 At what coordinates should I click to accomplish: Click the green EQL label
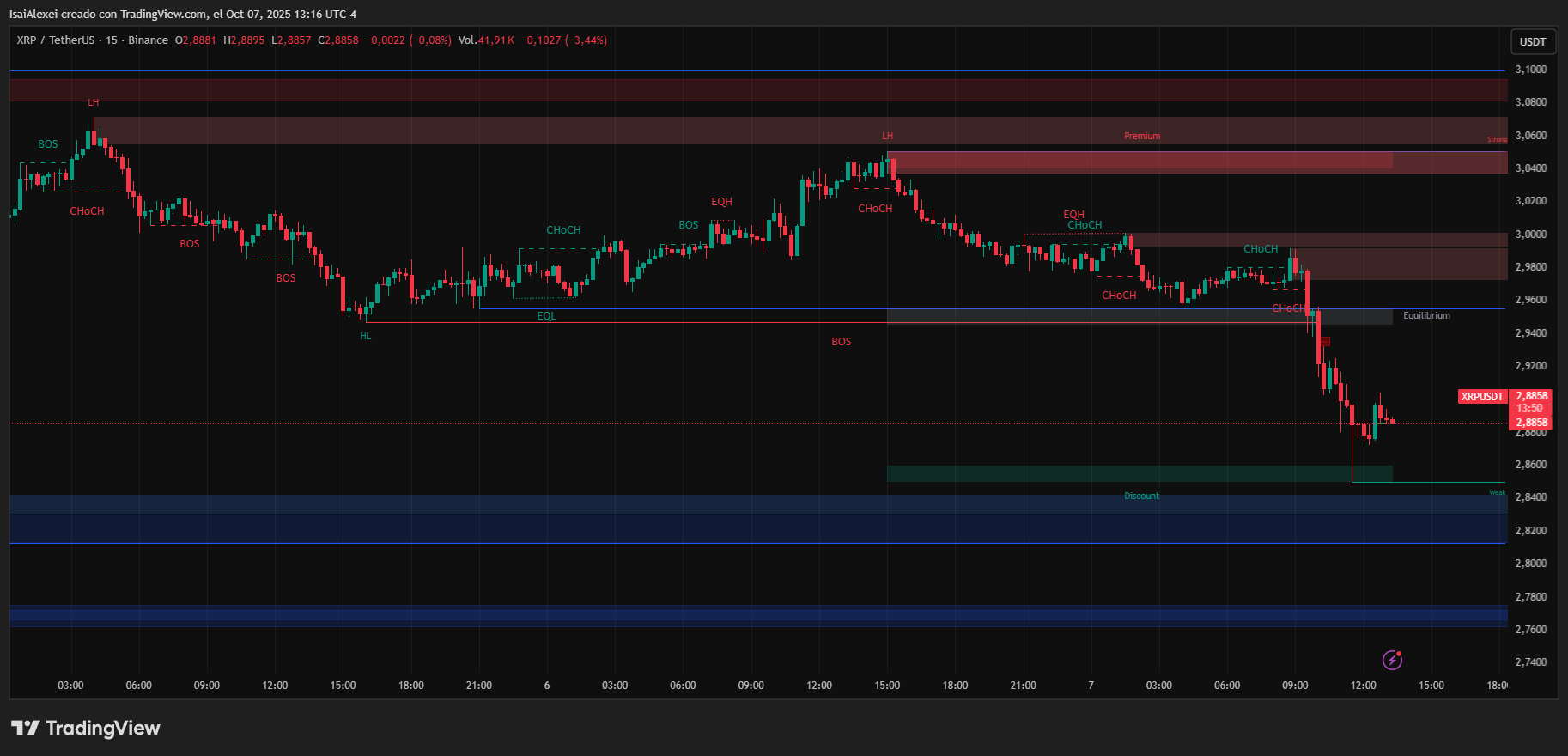click(x=546, y=317)
